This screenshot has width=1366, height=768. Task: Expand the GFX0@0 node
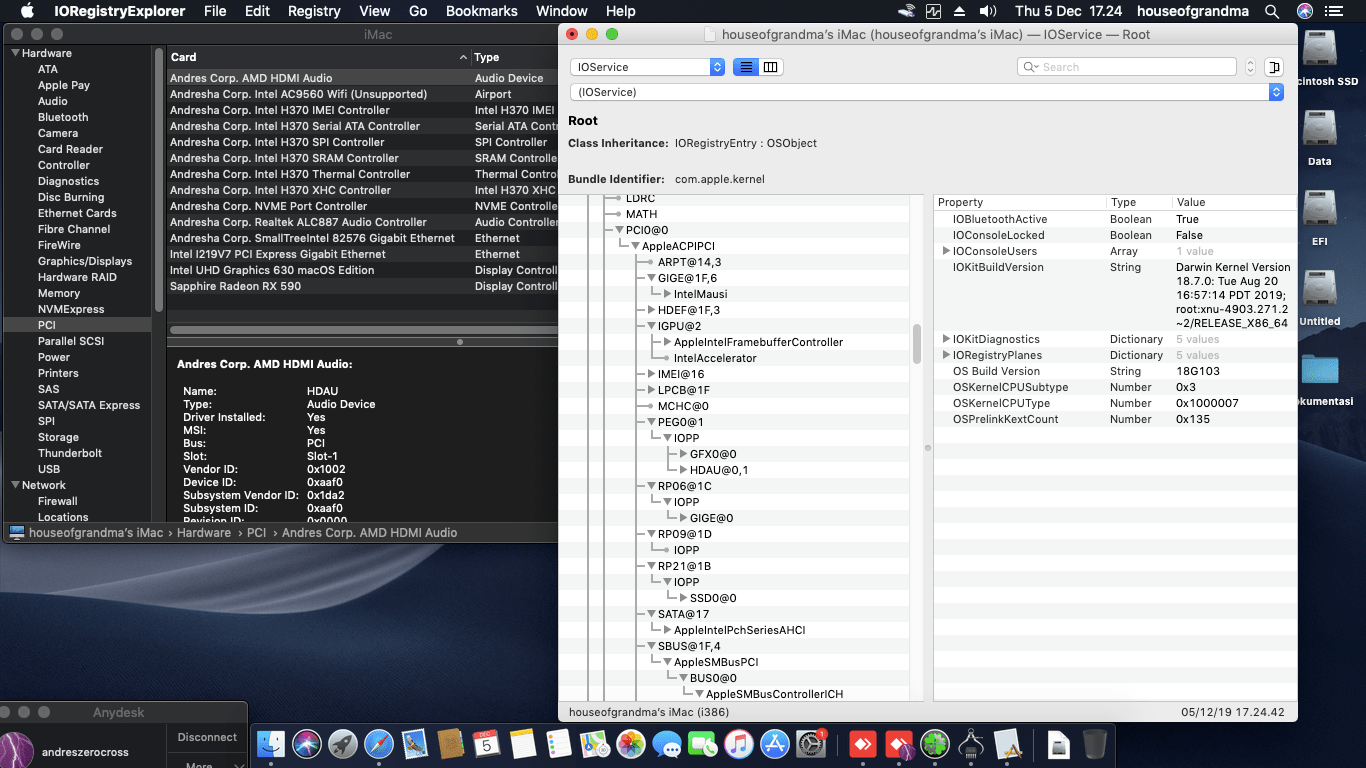(683, 454)
